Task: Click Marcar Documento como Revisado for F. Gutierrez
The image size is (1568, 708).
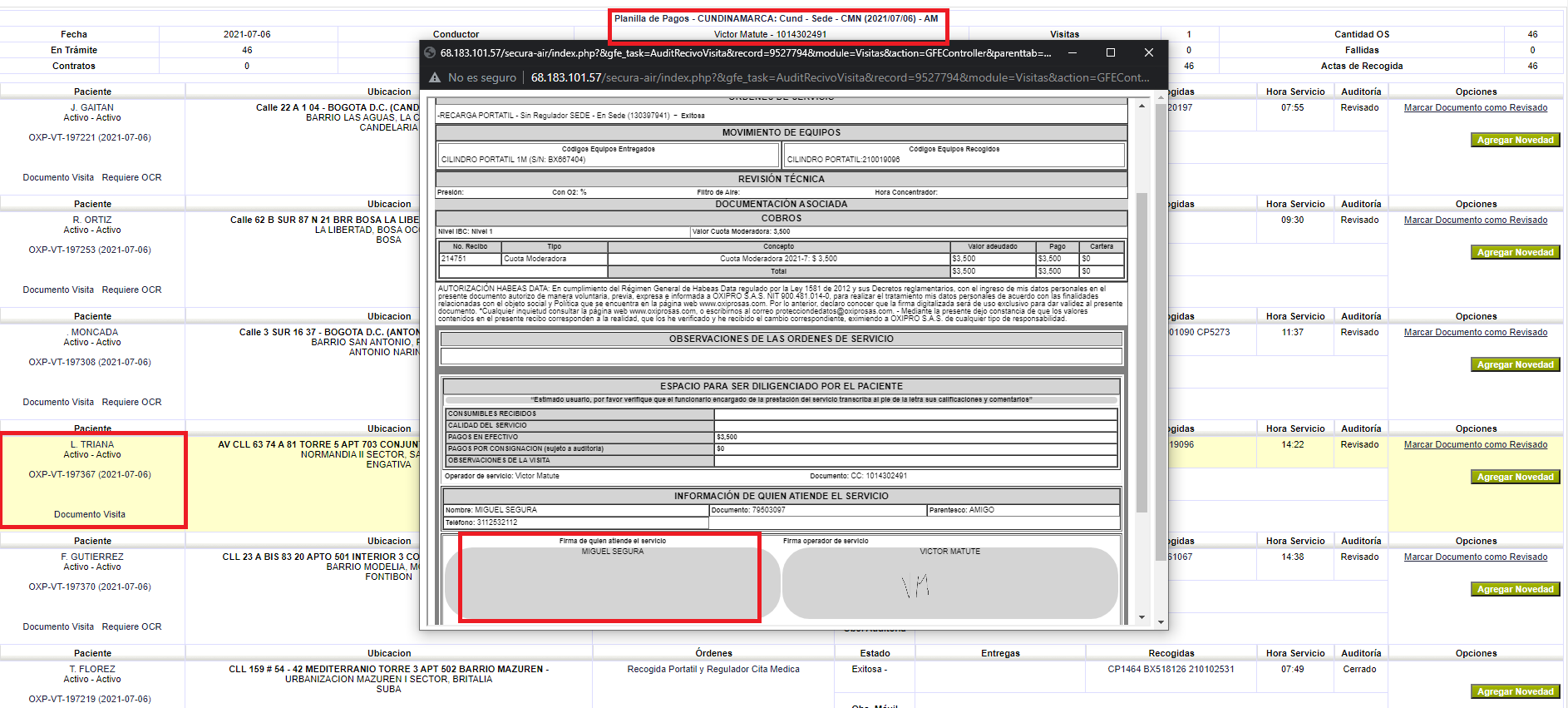Action: tap(1475, 557)
